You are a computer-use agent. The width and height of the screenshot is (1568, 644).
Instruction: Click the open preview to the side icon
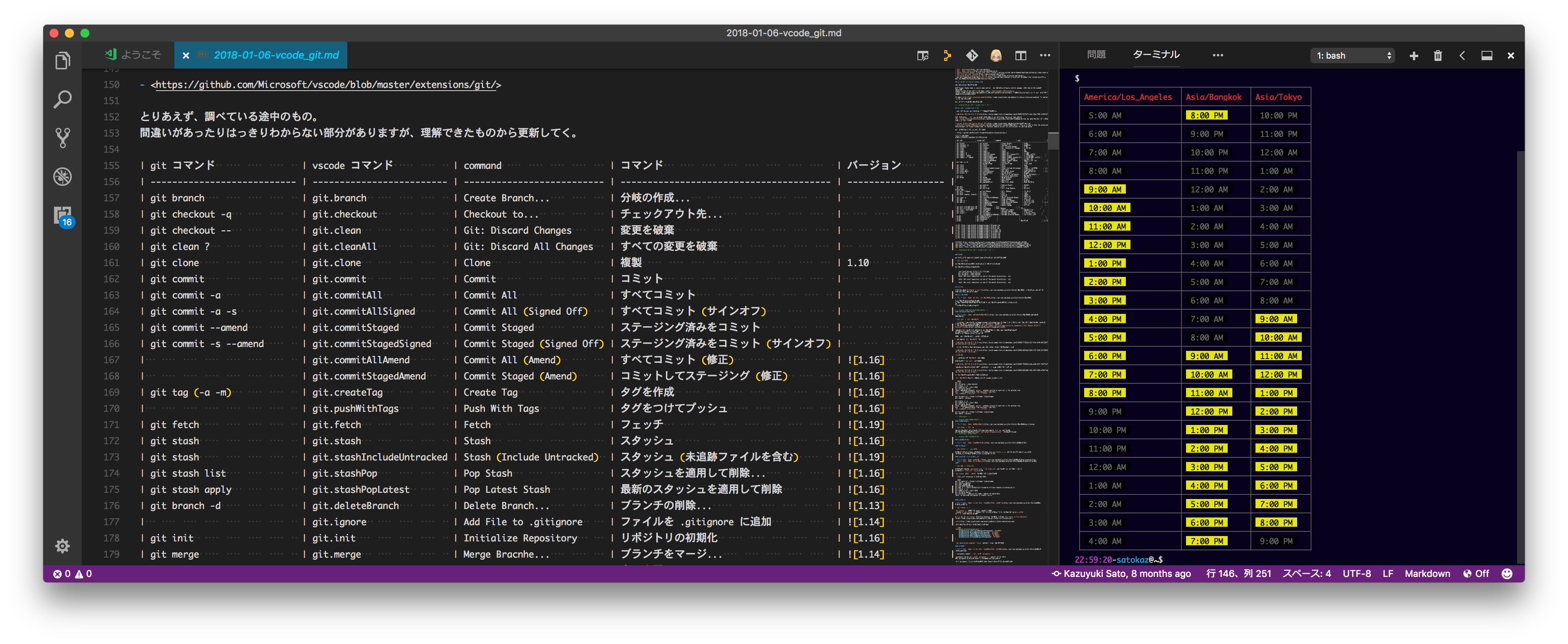(923, 56)
